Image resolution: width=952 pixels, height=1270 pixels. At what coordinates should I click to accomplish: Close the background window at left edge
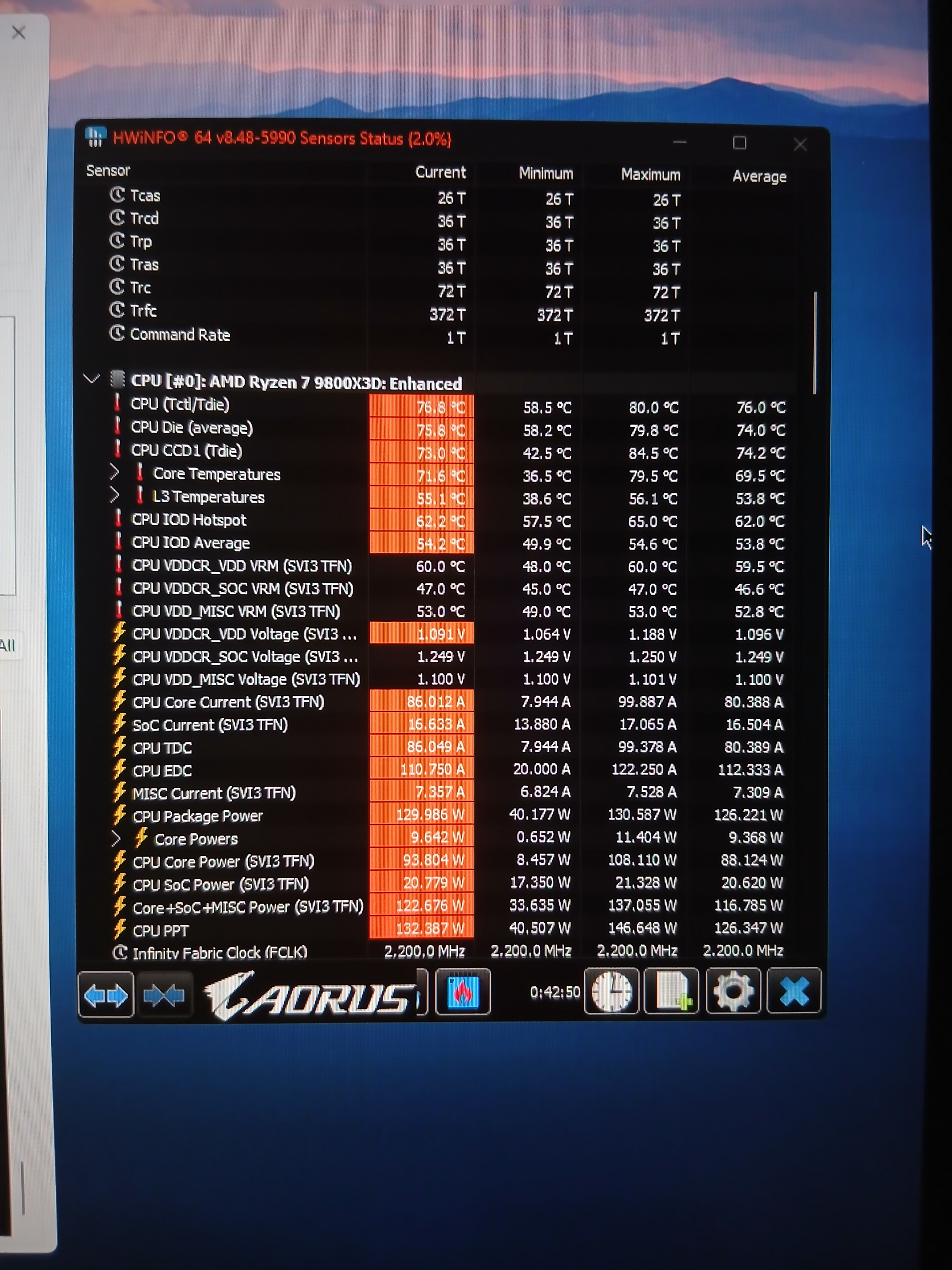[x=19, y=32]
